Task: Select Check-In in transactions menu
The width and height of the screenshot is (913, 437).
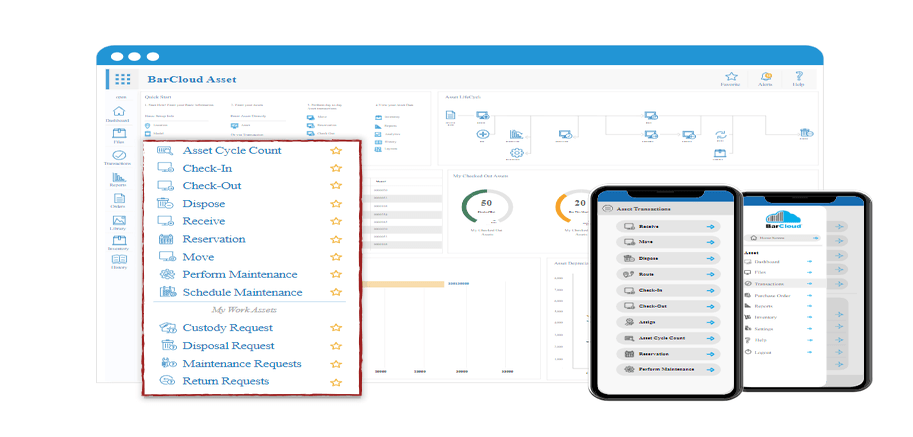Action: tap(207, 168)
